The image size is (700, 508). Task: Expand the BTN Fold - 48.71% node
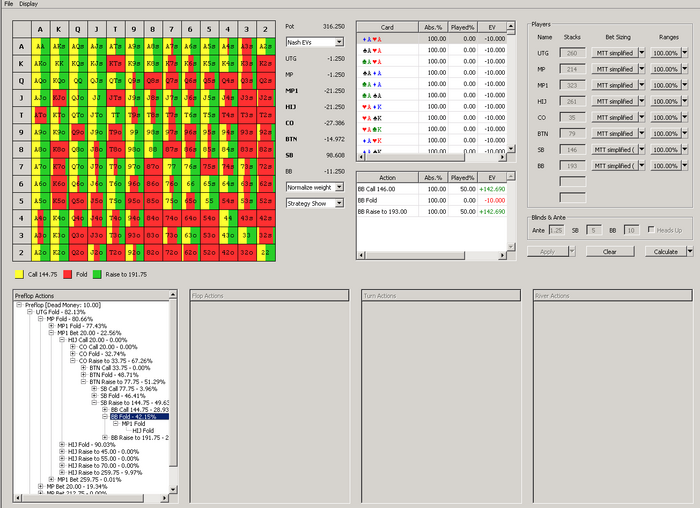tap(83, 375)
